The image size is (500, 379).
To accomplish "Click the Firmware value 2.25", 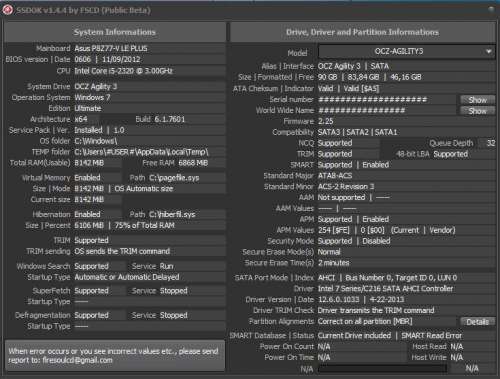I will click(325, 121).
